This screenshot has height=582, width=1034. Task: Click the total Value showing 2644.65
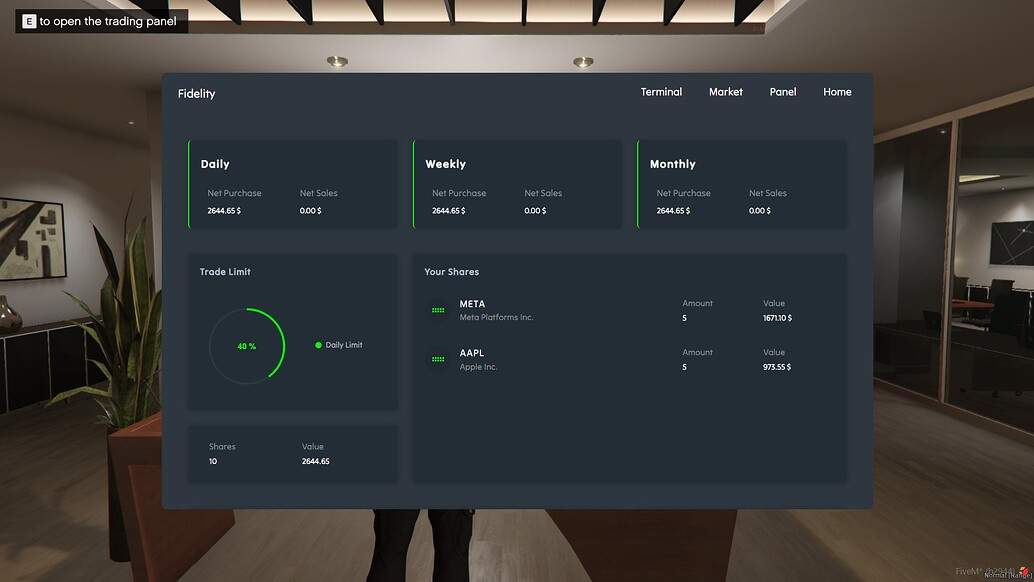click(x=316, y=461)
